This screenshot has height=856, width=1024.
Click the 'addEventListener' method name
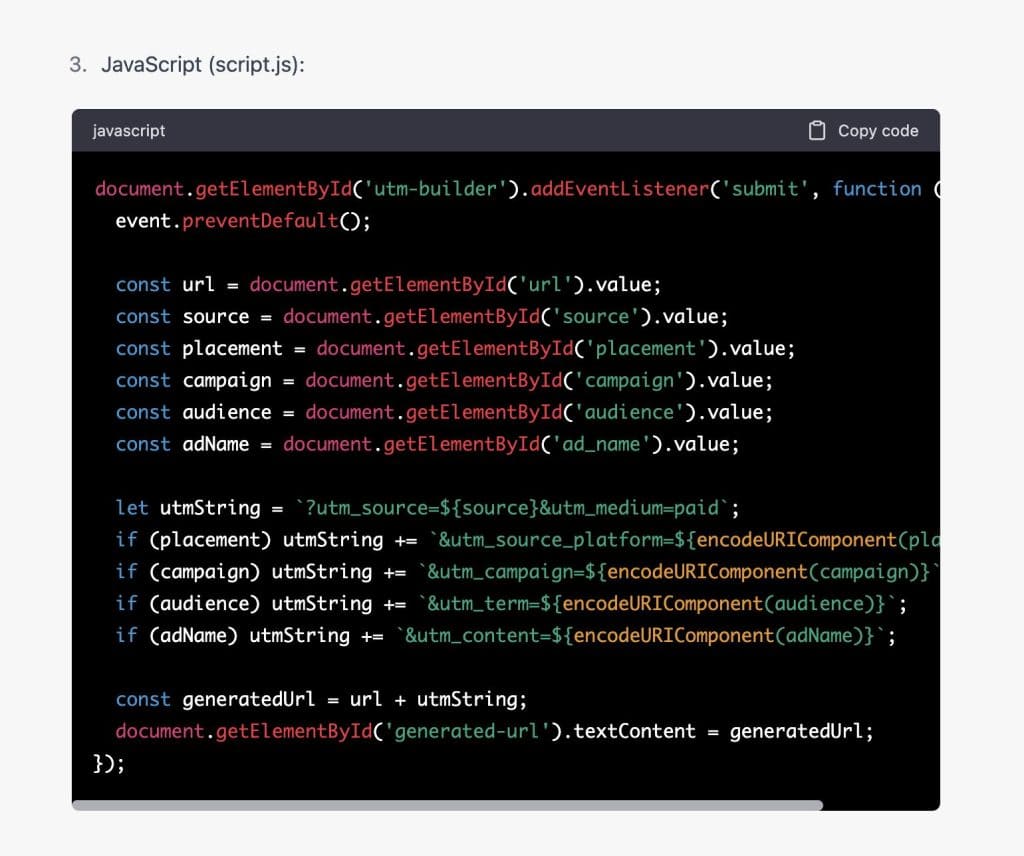tap(620, 189)
